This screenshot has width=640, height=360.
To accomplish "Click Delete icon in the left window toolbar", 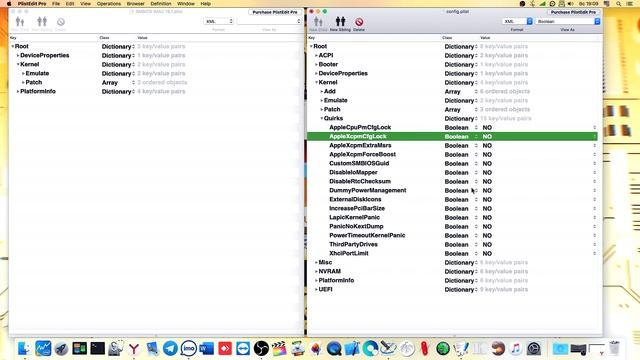I will (61, 22).
